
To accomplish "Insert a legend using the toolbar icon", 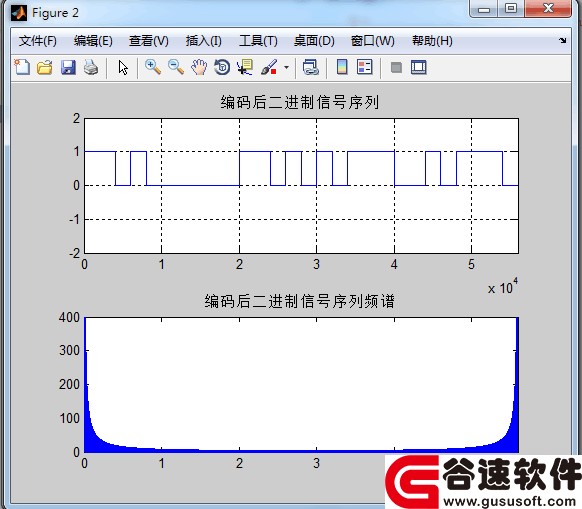I will [364, 68].
